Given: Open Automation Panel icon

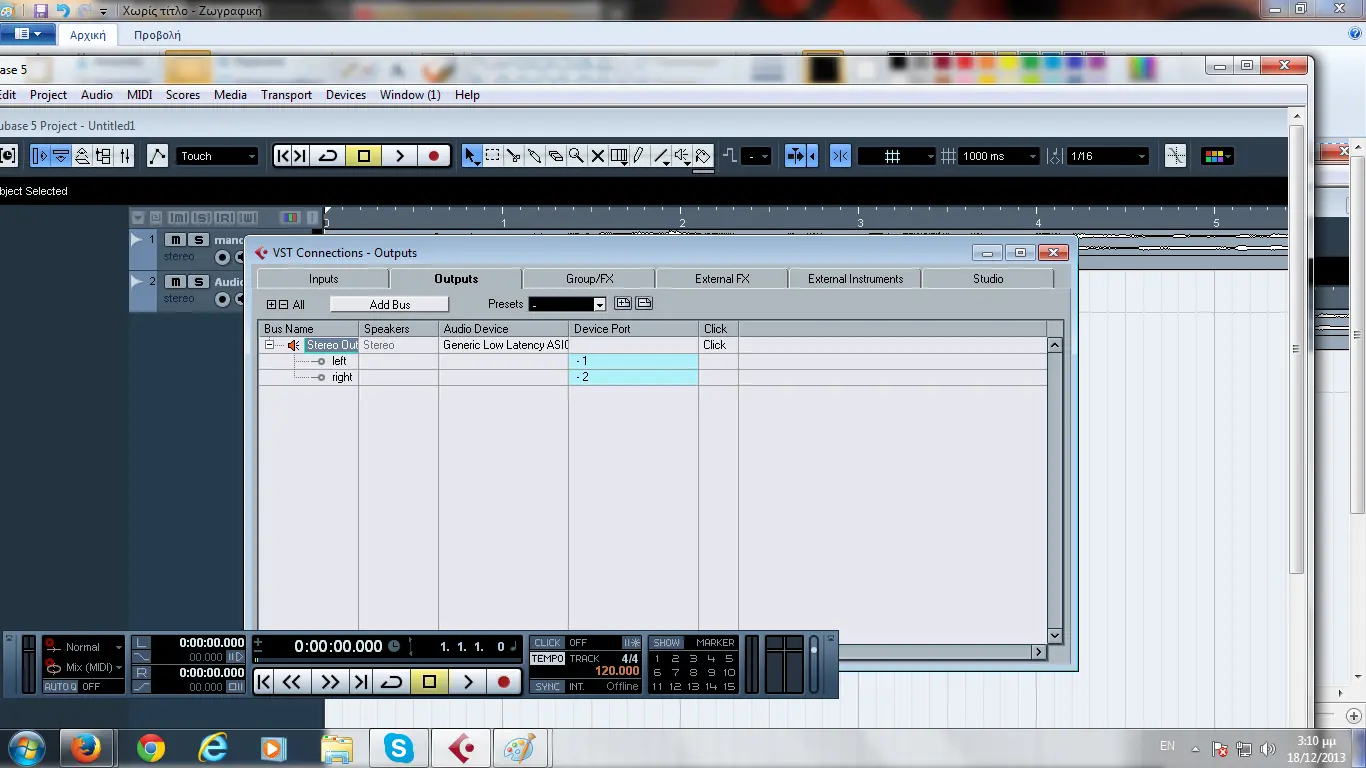Looking at the screenshot, I should point(157,156).
